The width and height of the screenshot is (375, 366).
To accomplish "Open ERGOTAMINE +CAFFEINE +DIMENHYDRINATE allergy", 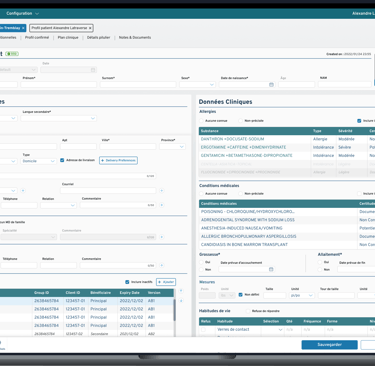I will coord(243,147).
